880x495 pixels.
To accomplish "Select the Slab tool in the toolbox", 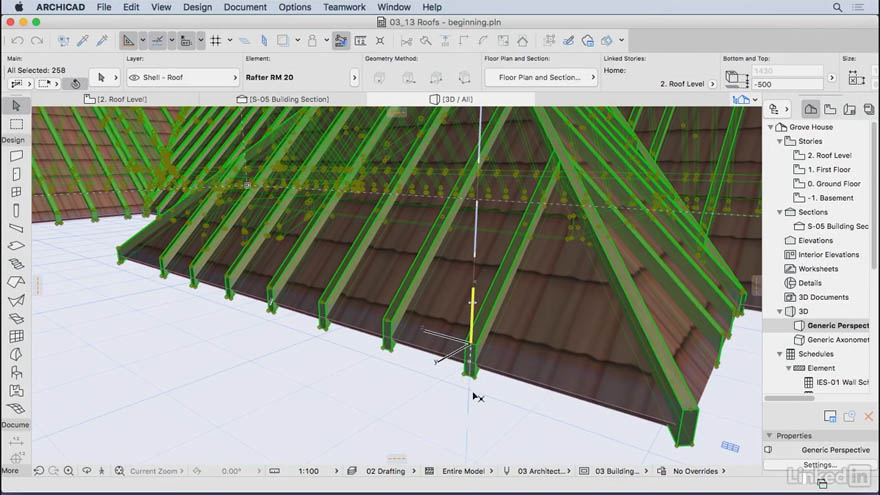I will tap(16, 246).
